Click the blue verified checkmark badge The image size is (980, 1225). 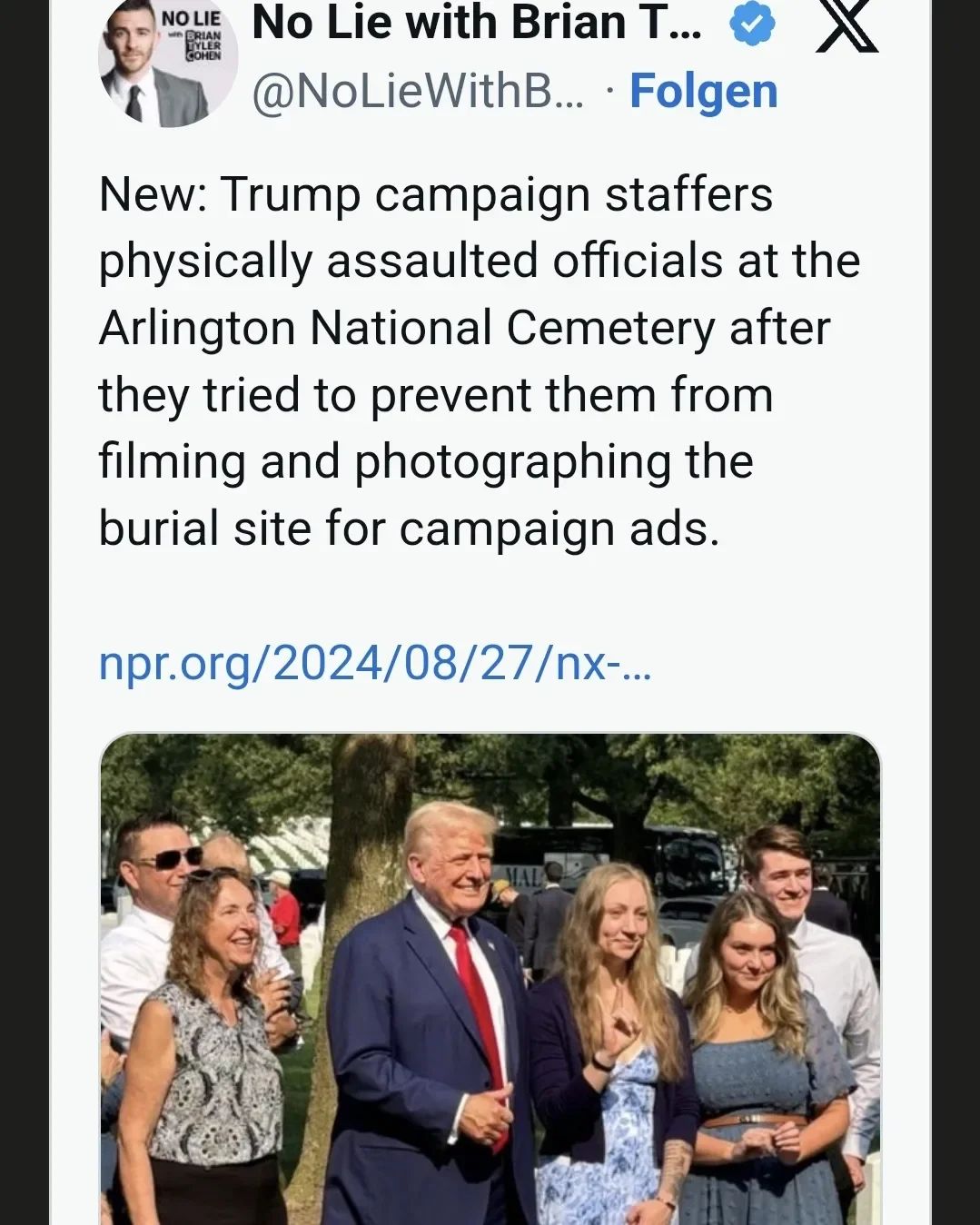click(x=752, y=24)
